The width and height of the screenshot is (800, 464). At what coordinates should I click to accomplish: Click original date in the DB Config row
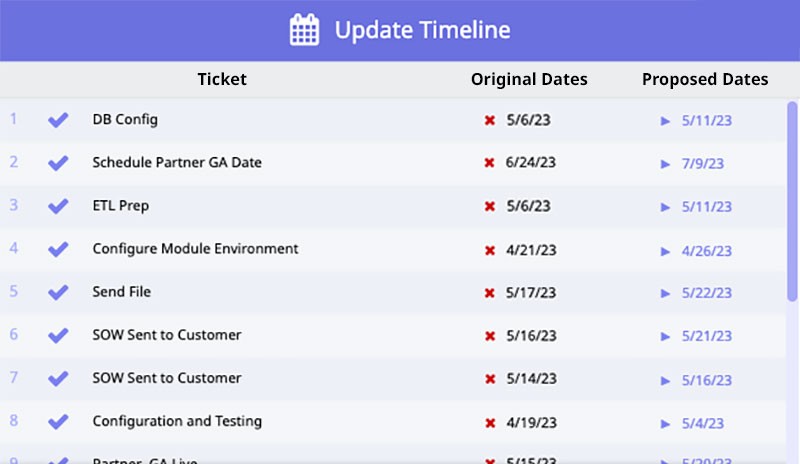pos(529,120)
